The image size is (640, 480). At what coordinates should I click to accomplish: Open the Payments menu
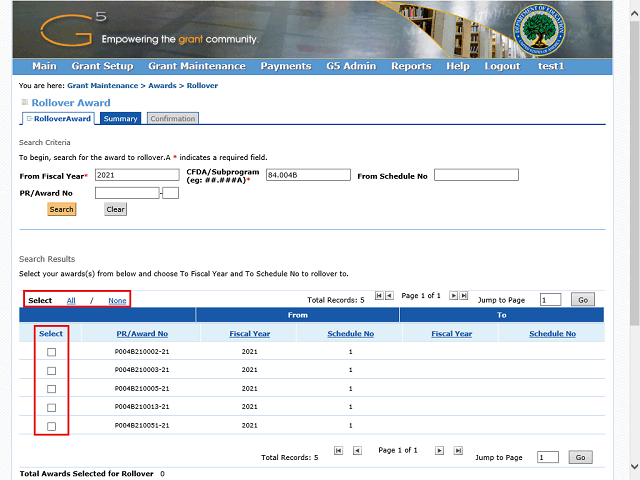click(x=285, y=66)
